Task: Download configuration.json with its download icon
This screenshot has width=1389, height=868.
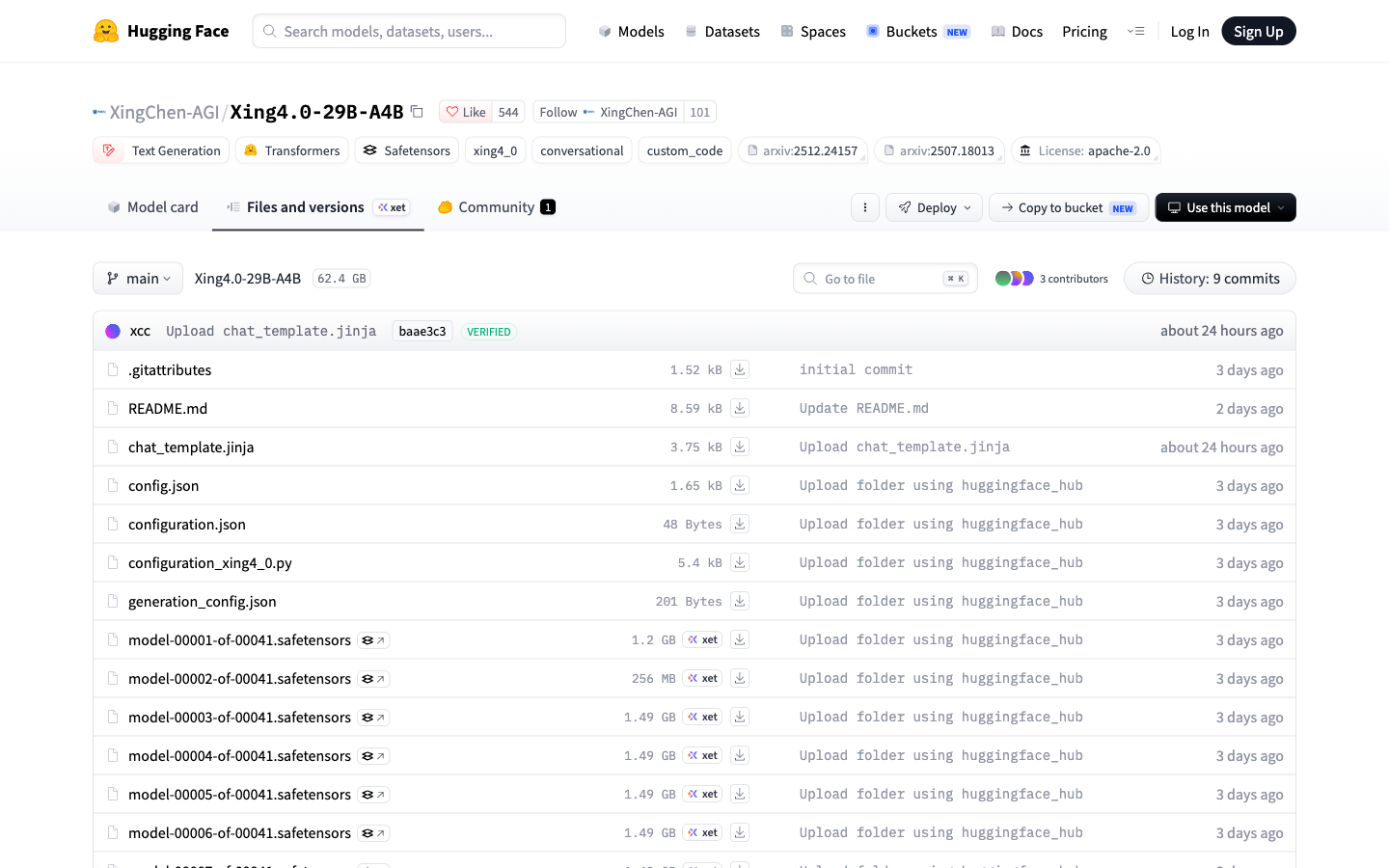Action: tap(740, 524)
